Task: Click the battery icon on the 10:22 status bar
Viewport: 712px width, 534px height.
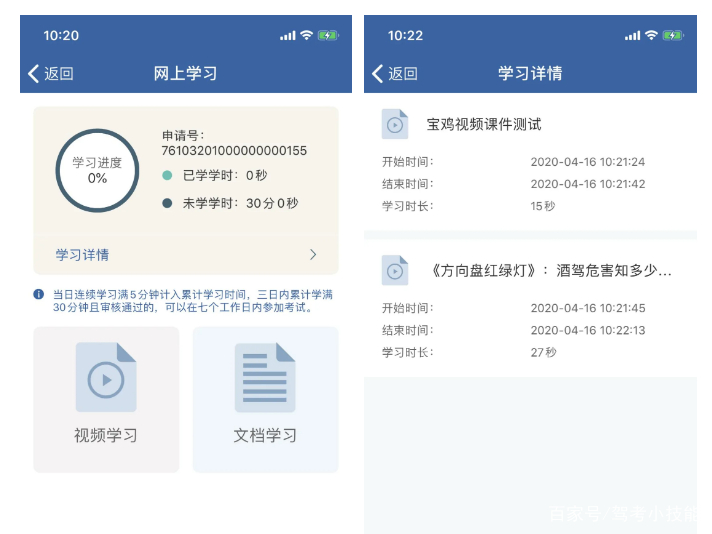Action: [673, 35]
